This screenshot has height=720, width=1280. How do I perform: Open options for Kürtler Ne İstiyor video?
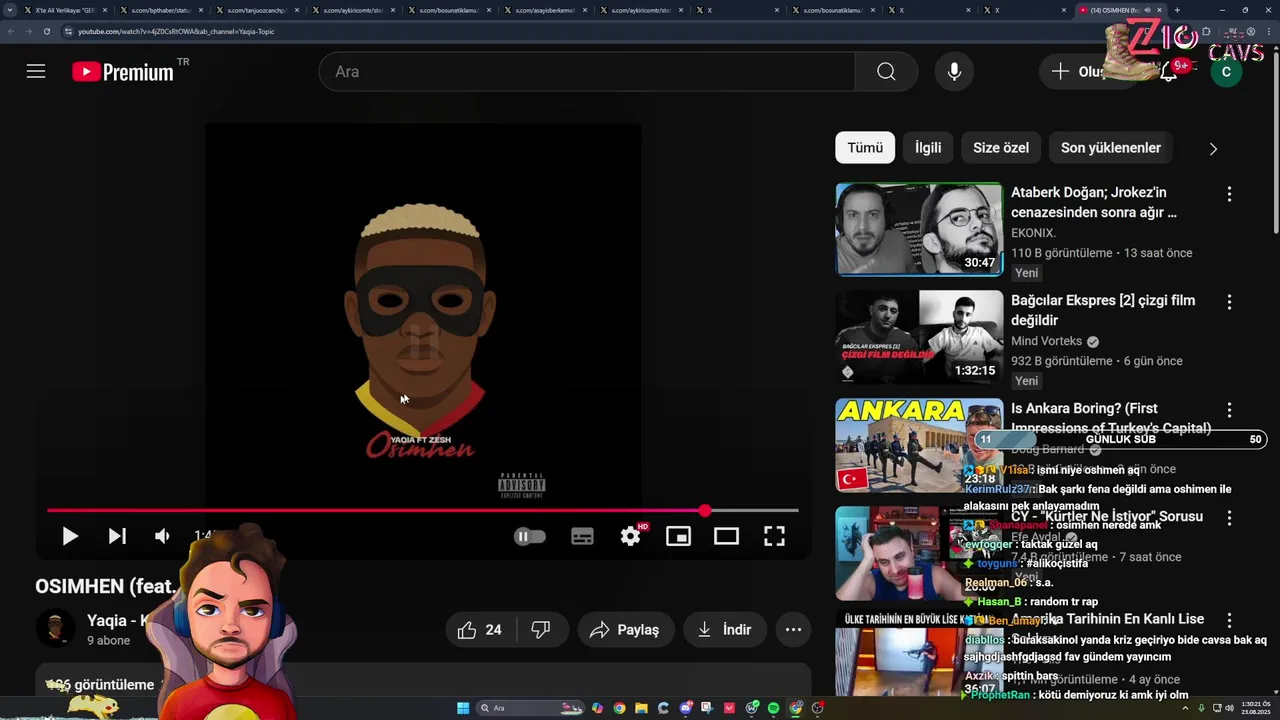coord(1229,518)
